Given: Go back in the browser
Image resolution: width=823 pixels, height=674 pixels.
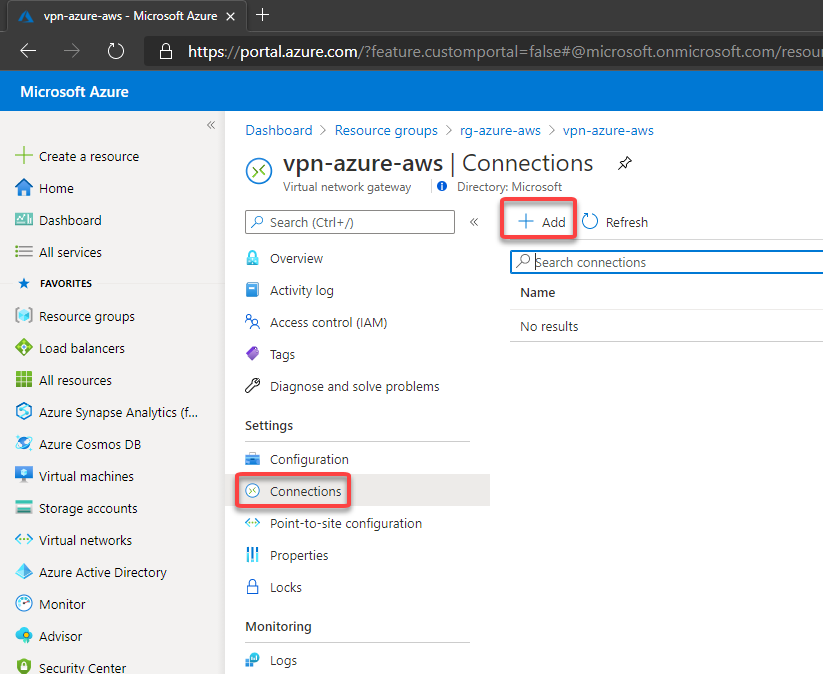Looking at the screenshot, I should pyautogui.click(x=28, y=51).
